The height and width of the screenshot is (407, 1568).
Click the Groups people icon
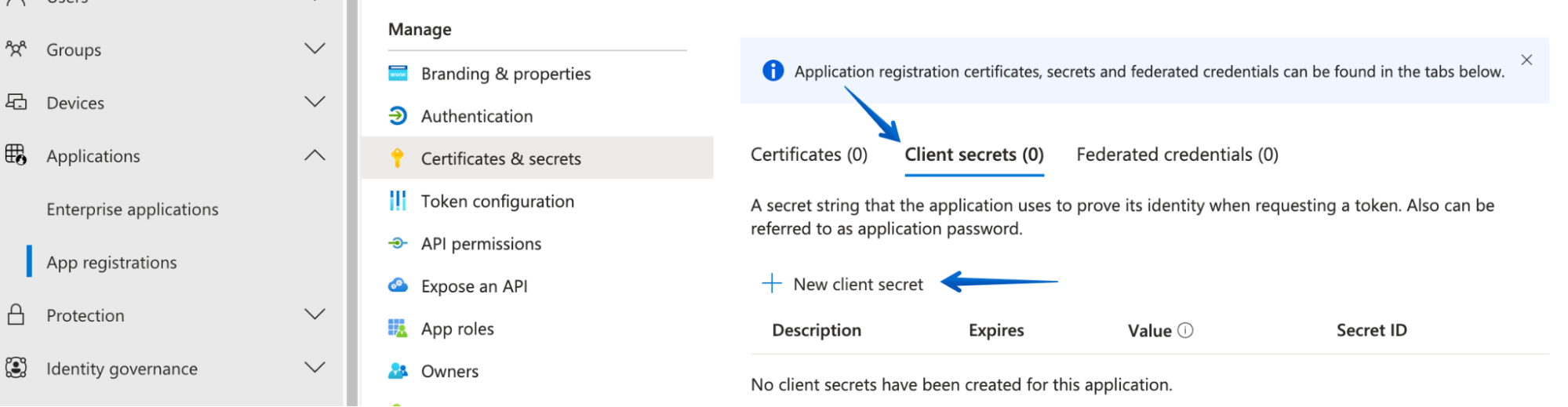pyautogui.click(x=16, y=49)
